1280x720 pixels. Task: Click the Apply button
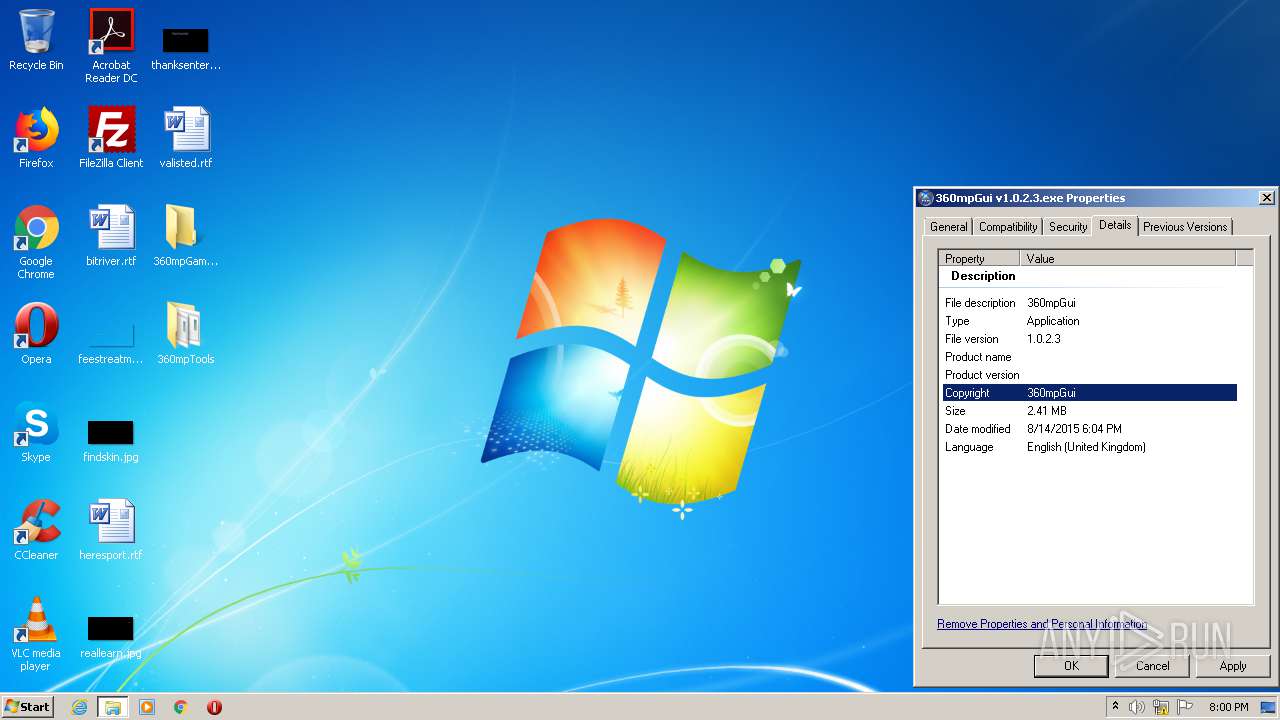[1233, 666]
